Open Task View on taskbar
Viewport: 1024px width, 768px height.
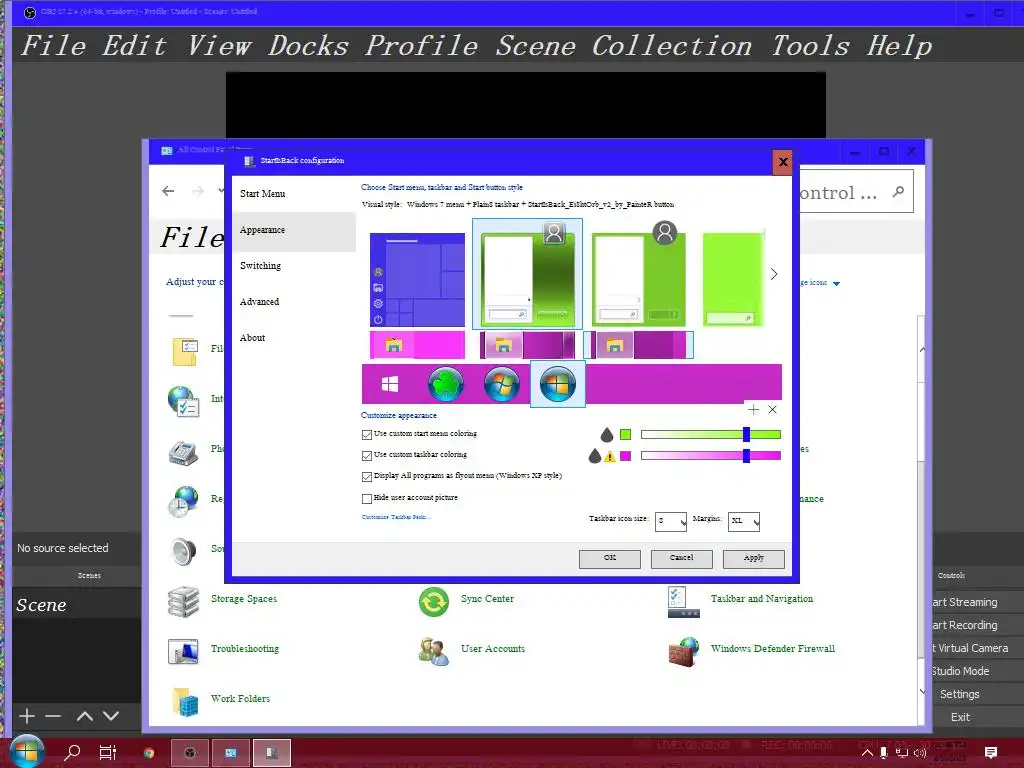pos(108,752)
